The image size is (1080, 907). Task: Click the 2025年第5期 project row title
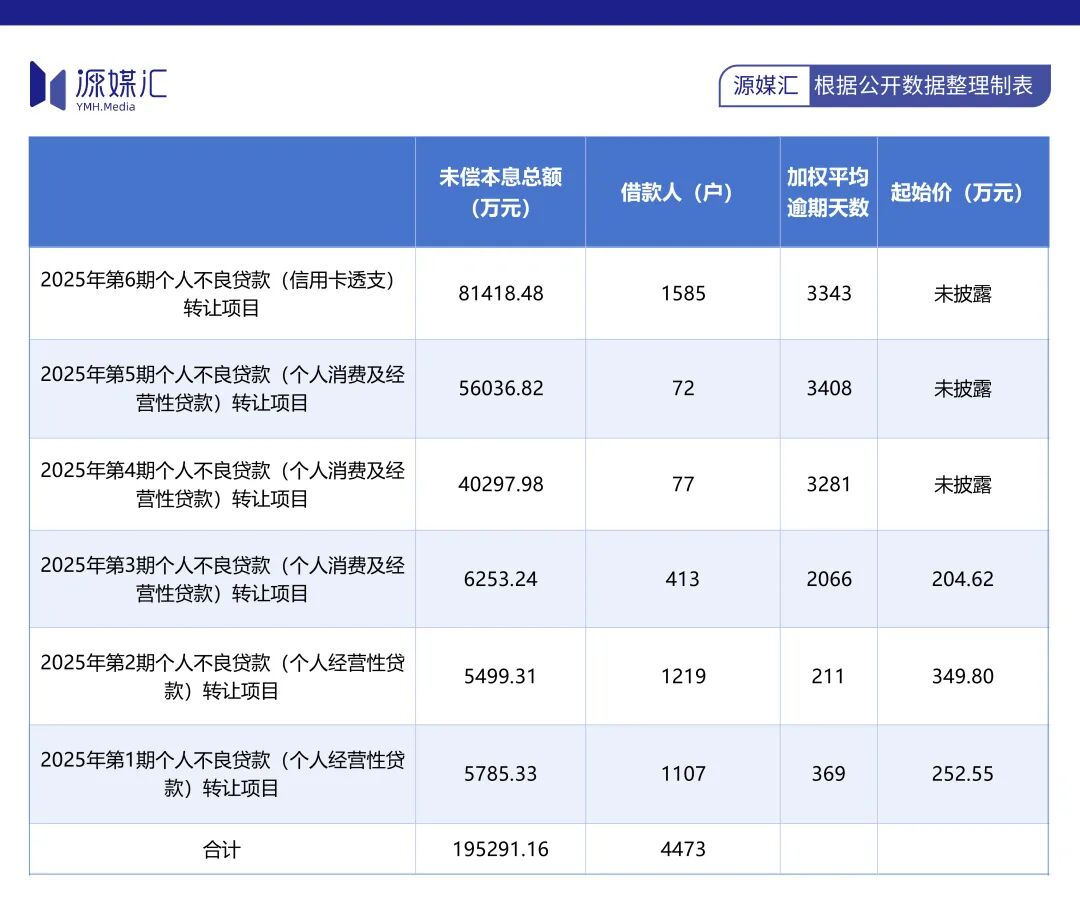pyautogui.click(x=222, y=388)
